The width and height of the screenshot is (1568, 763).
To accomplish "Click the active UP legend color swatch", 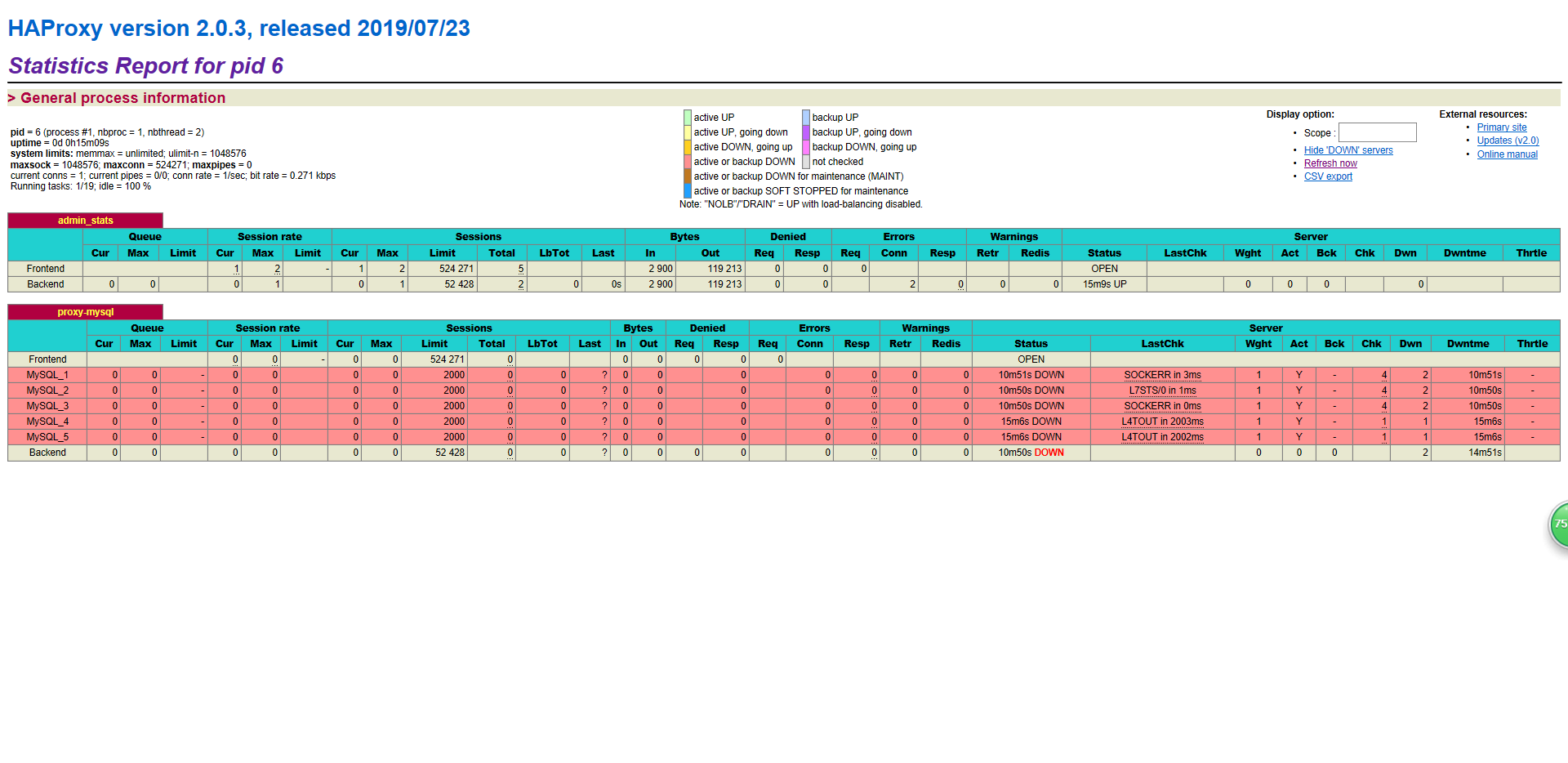I will 688,118.
